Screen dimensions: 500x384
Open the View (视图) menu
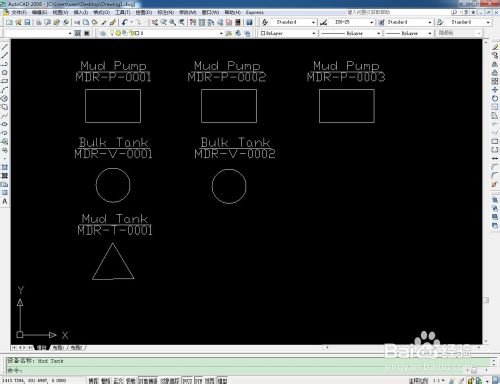60,12
